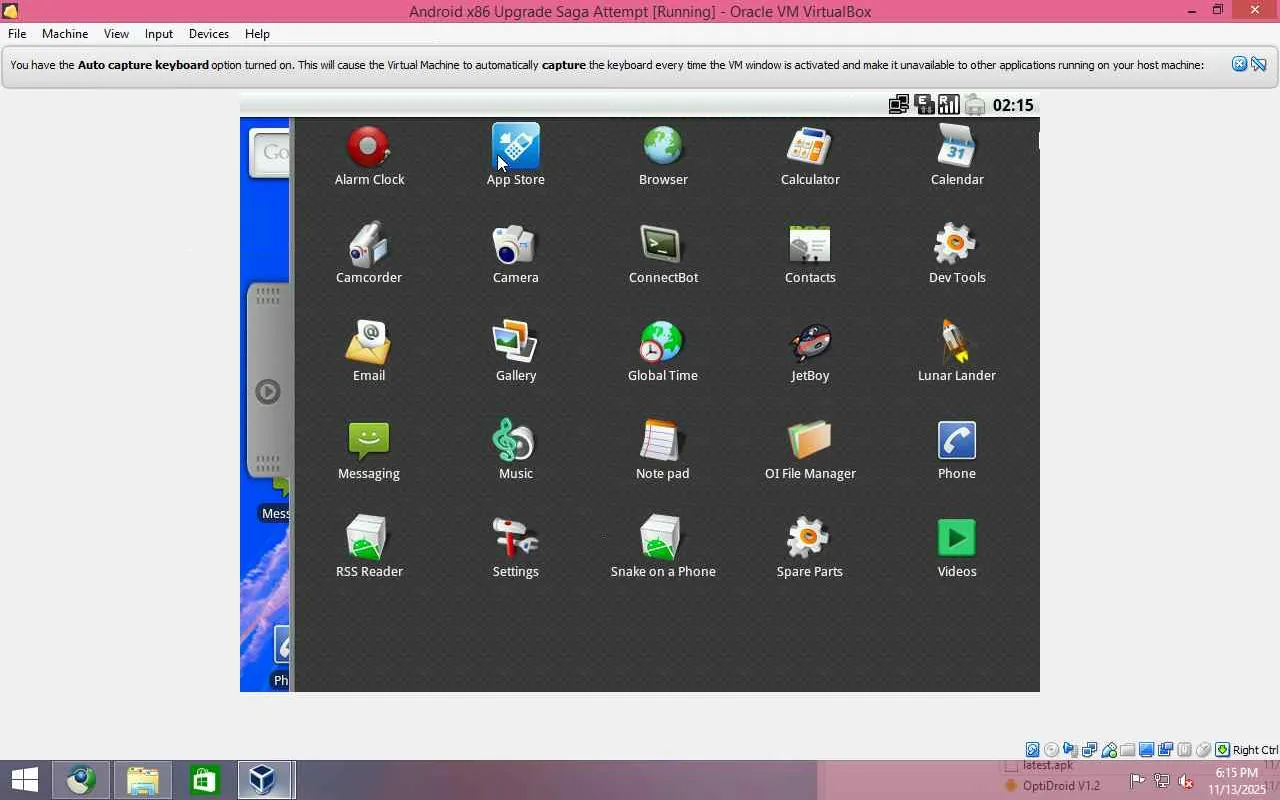Switch to VirtualBox taskbar button
The height and width of the screenshot is (800, 1280).
(264, 780)
